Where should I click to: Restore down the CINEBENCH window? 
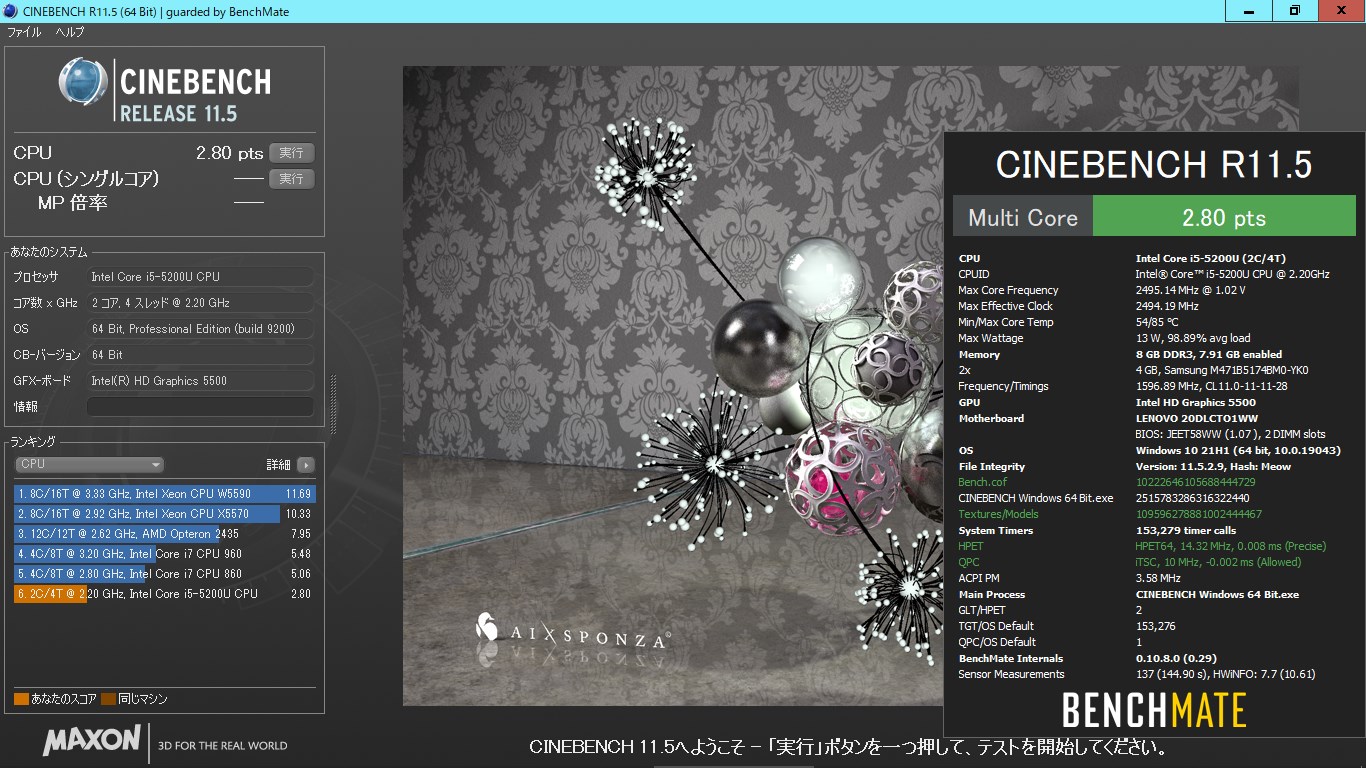pos(1295,10)
